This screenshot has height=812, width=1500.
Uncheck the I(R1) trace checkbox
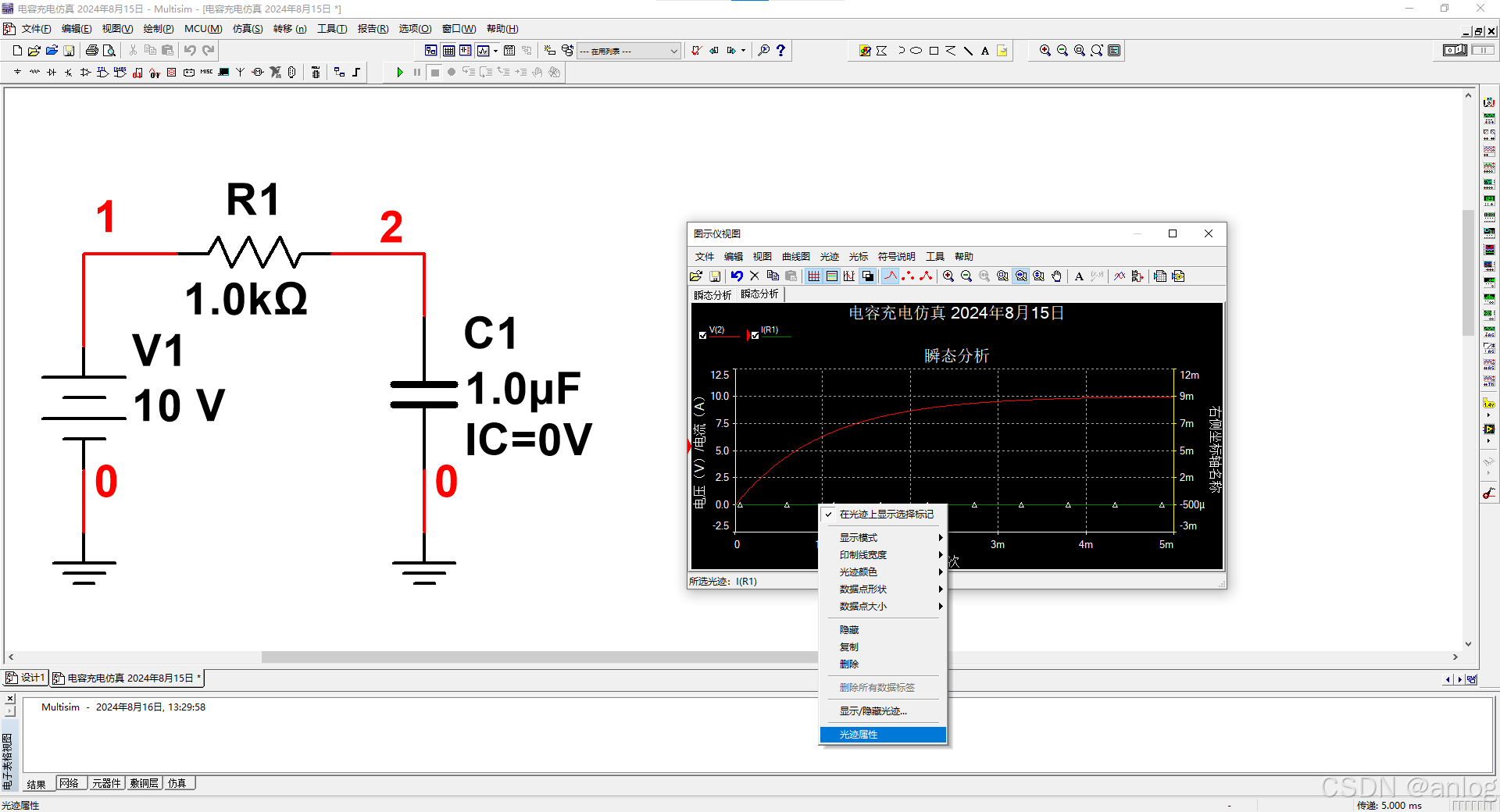point(755,335)
